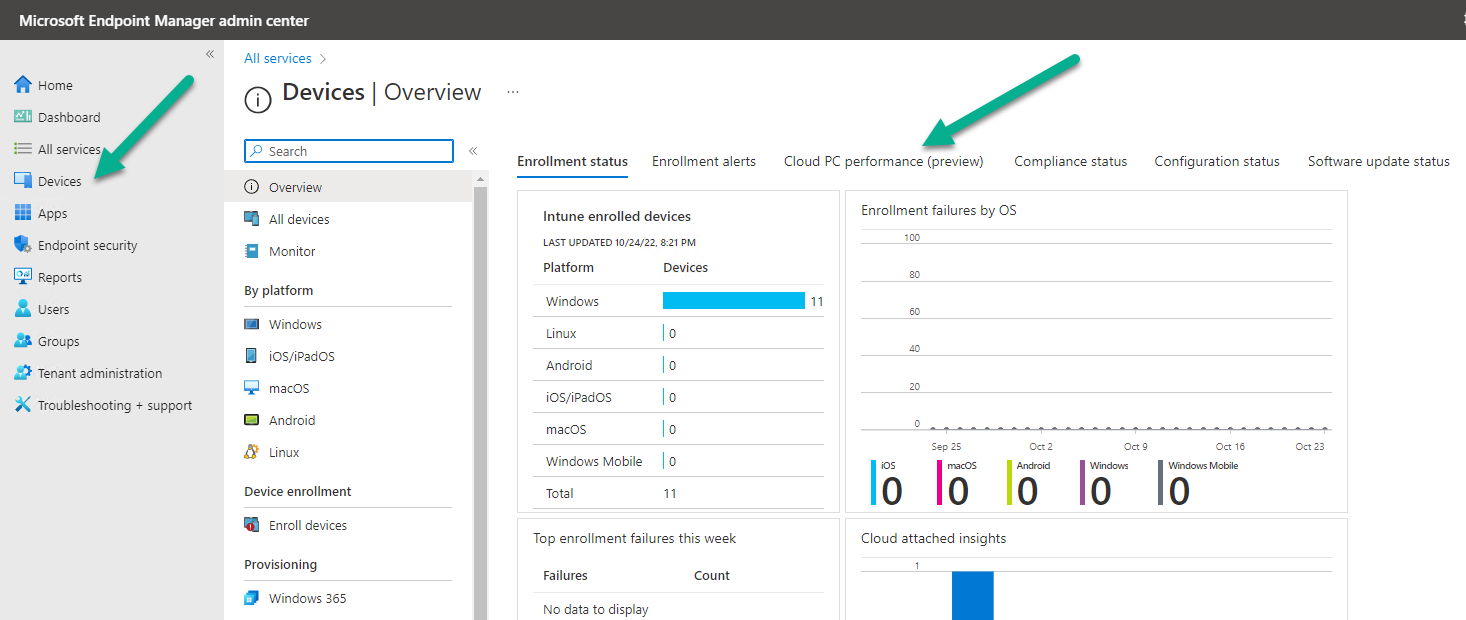Click the Troubleshooting + support wrench icon

[x=23, y=405]
